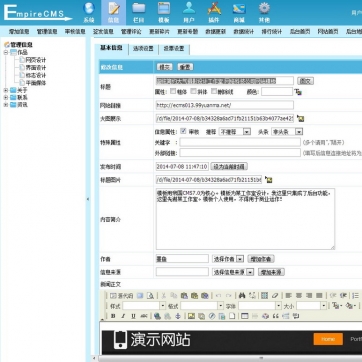Switch to the 基本信息 tab
The width and height of the screenshot is (362, 362).
[111, 48]
